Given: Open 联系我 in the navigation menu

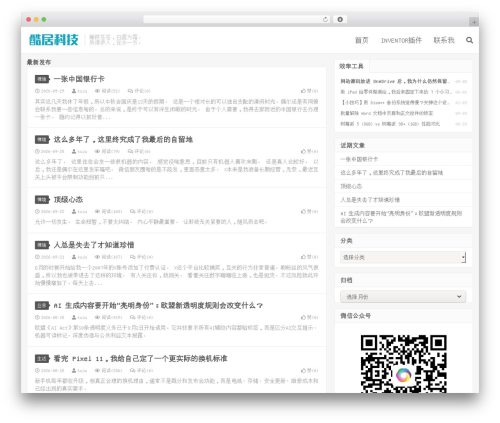Looking at the screenshot, I should (444, 40).
